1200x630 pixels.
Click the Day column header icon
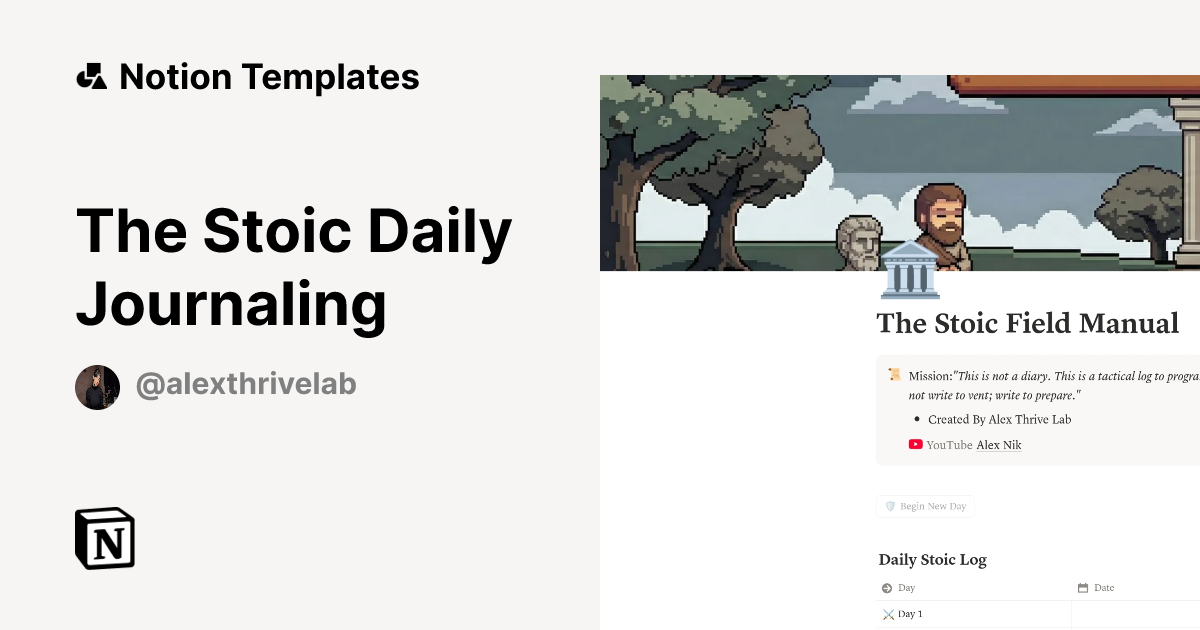click(x=887, y=588)
